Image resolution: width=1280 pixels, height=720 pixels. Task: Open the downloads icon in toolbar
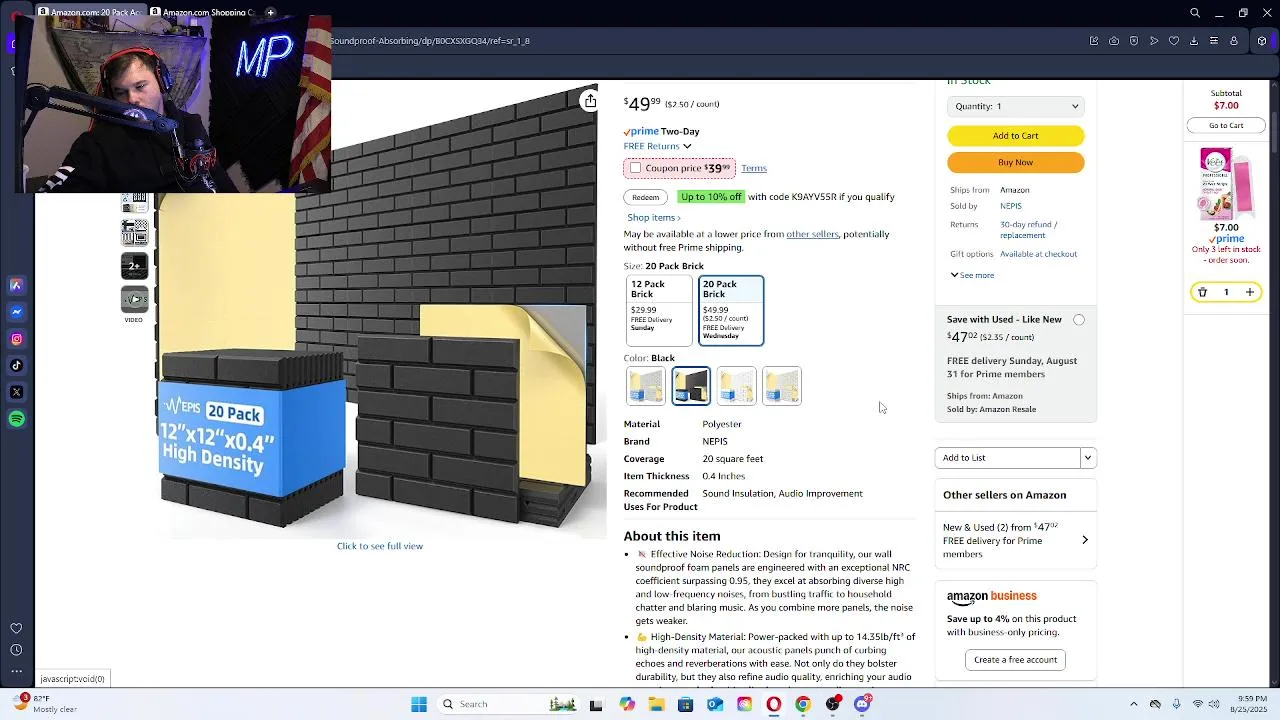coord(1194,41)
